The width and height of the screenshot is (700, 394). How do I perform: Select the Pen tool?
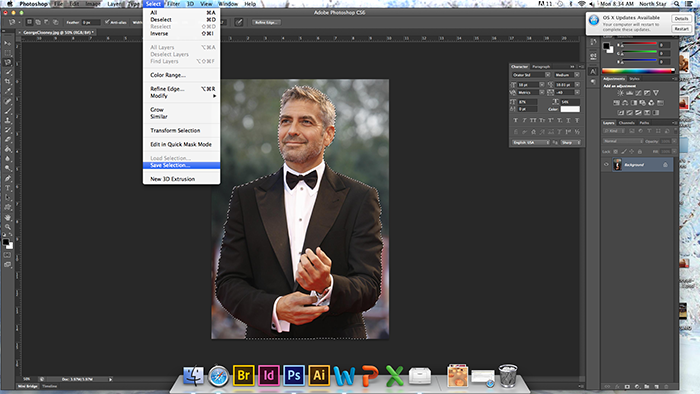click(8, 178)
